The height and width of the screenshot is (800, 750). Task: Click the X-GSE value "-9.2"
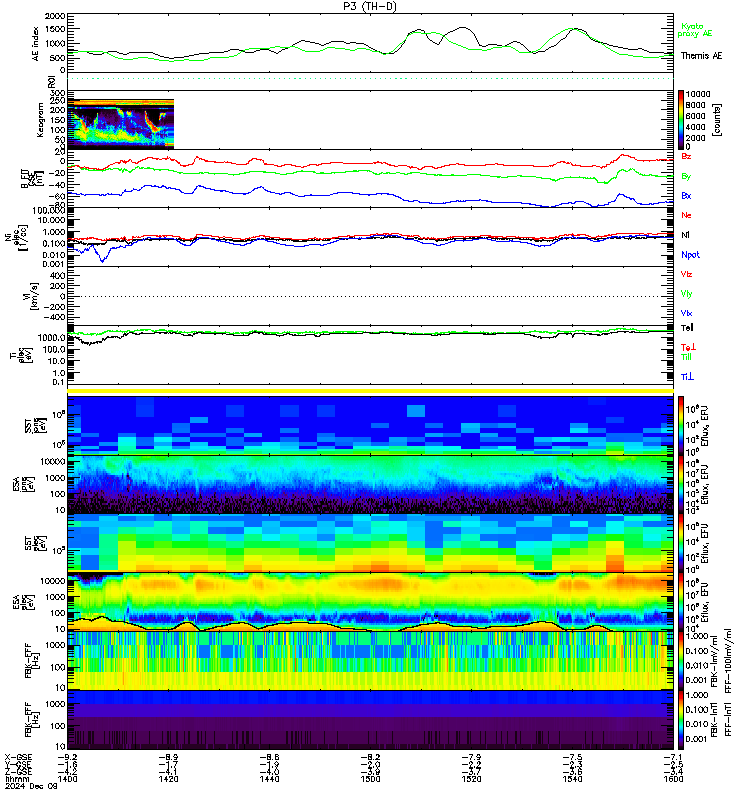[68, 757]
